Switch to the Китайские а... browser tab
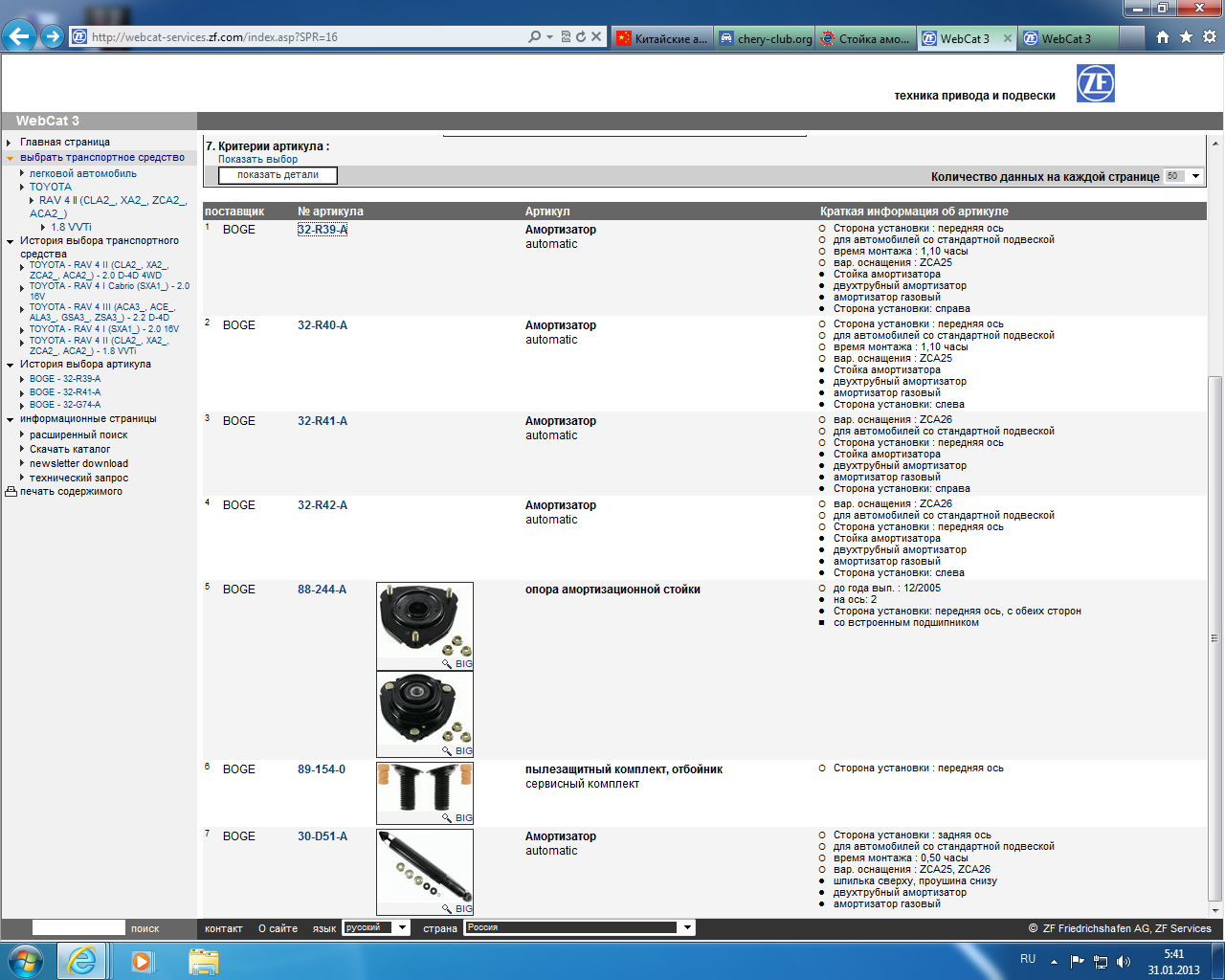This screenshot has width=1225, height=980. pos(661,38)
